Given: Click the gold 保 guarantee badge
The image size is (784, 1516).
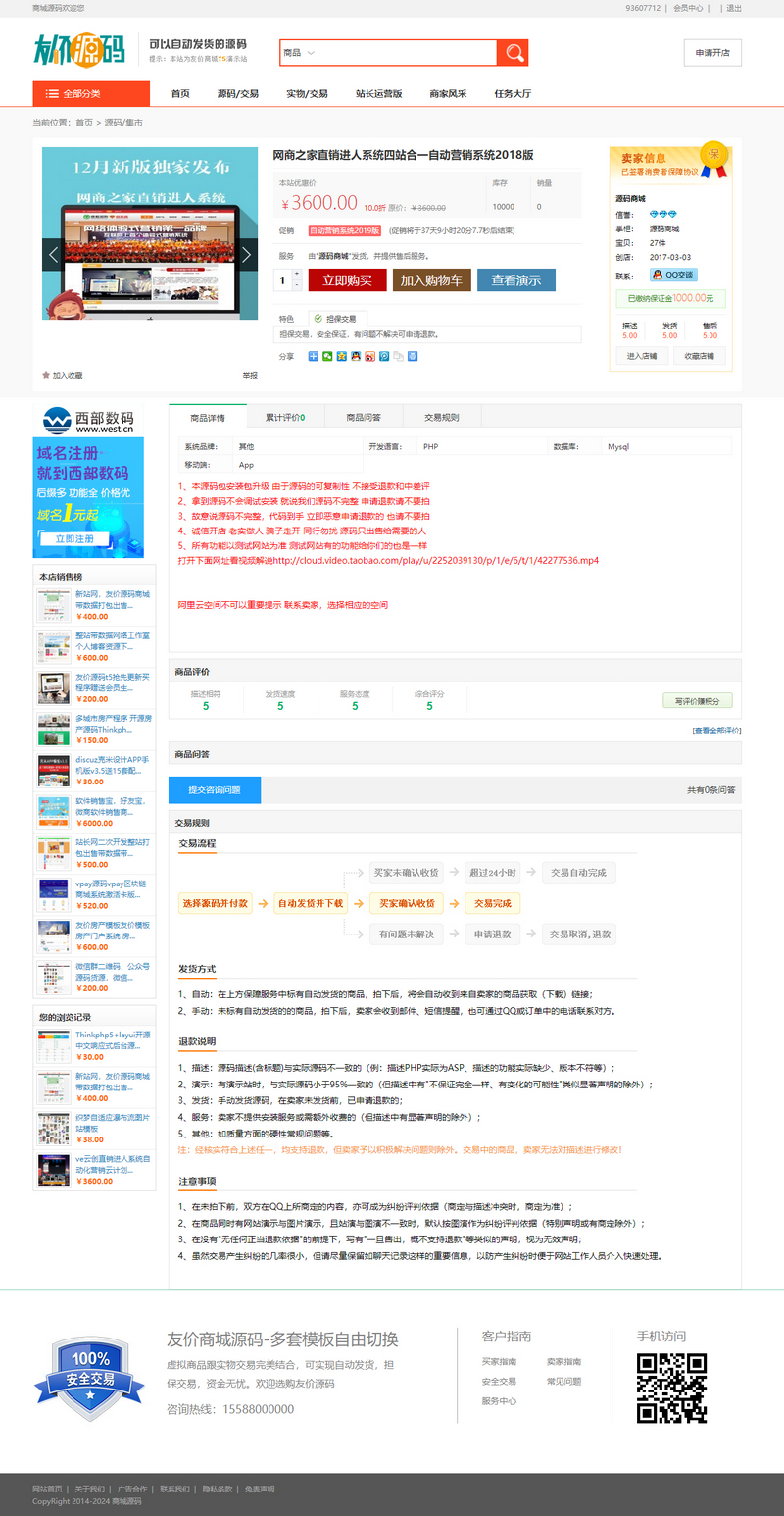Looking at the screenshot, I should [714, 156].
